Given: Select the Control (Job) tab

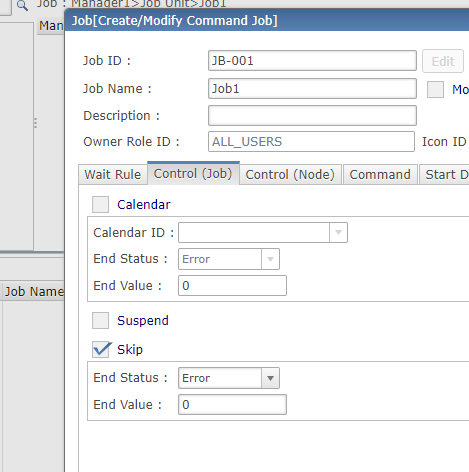Looking at the screenshot, I should [193, 173].
